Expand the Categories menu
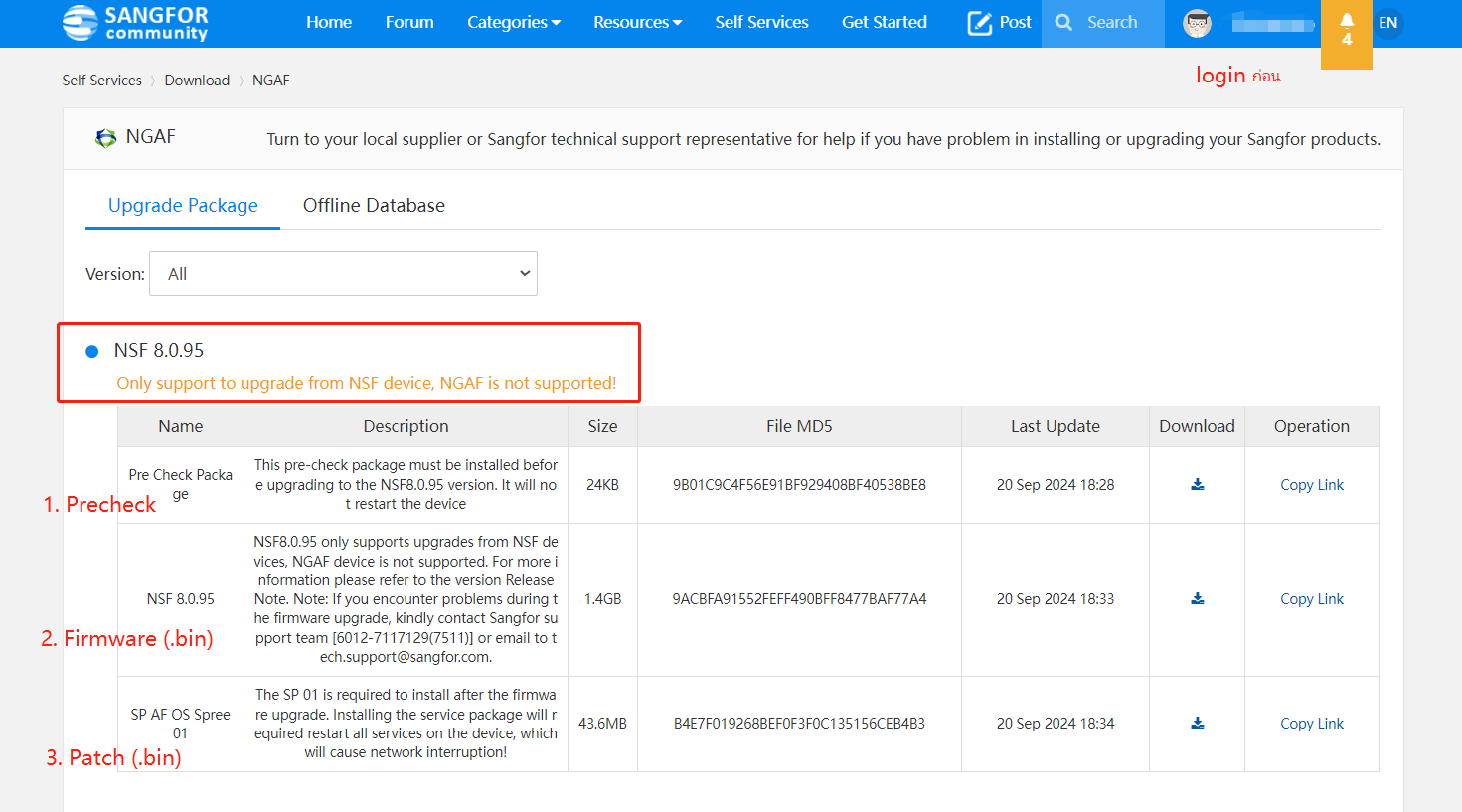The image size is (1462, 812). pos(514,22)
